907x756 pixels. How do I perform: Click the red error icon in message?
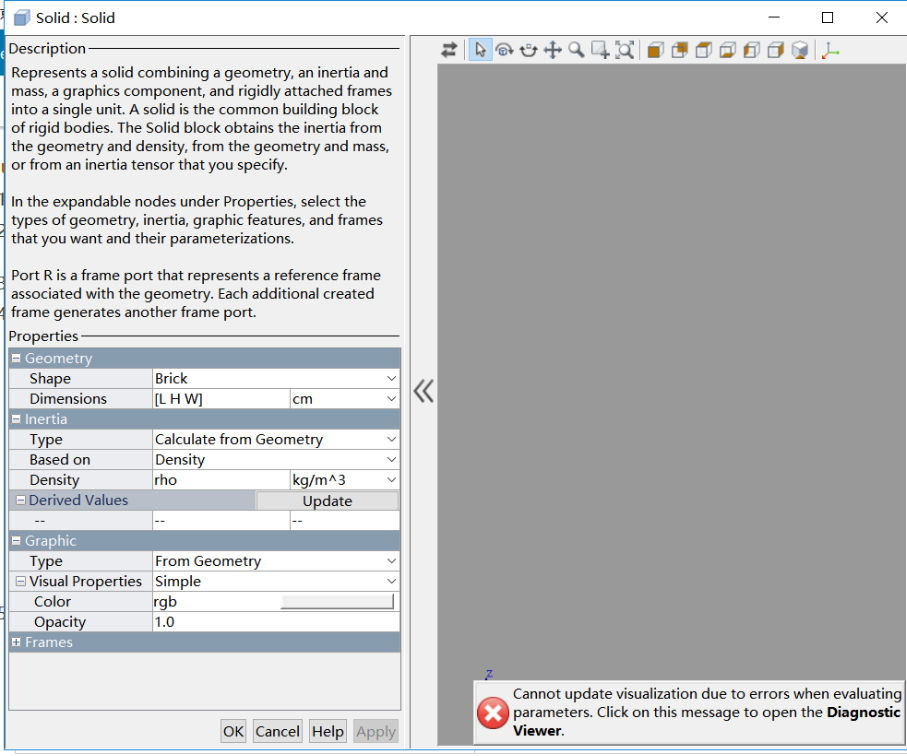492,713
